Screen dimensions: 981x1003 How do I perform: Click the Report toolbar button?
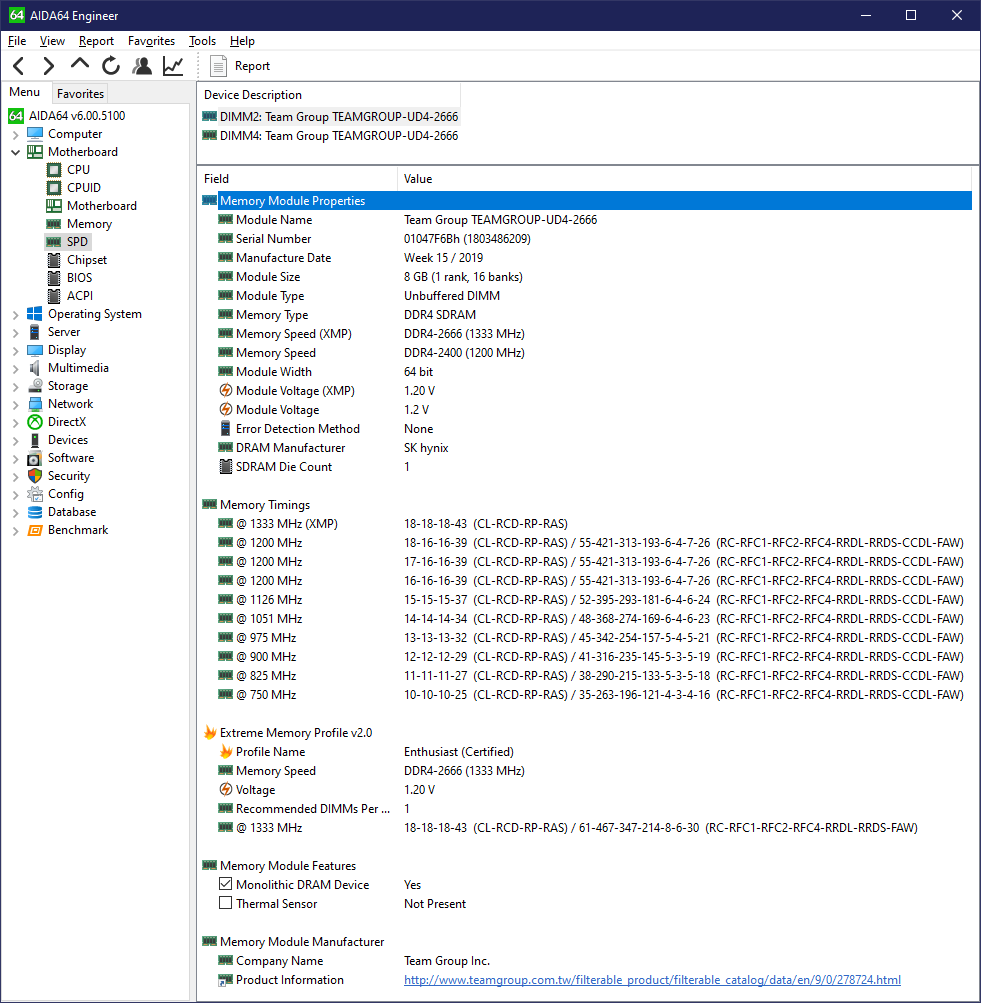240,66
